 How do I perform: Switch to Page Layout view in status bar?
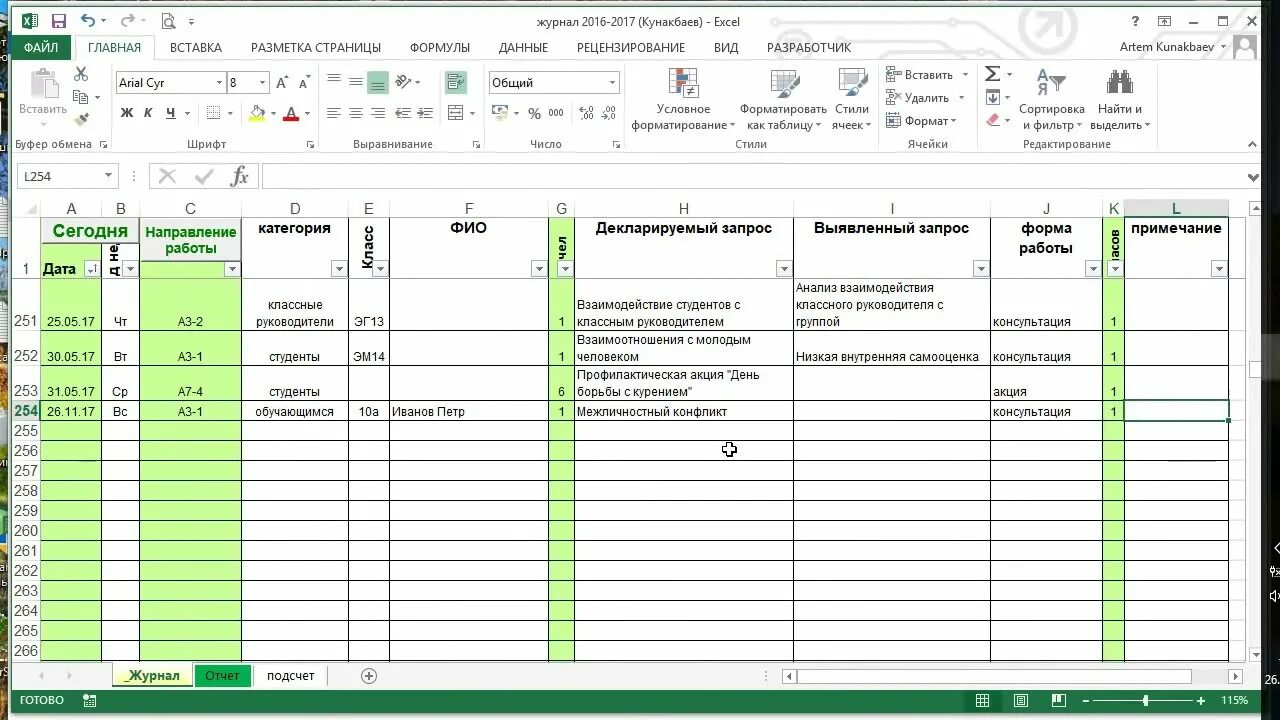click(1021, 701)
